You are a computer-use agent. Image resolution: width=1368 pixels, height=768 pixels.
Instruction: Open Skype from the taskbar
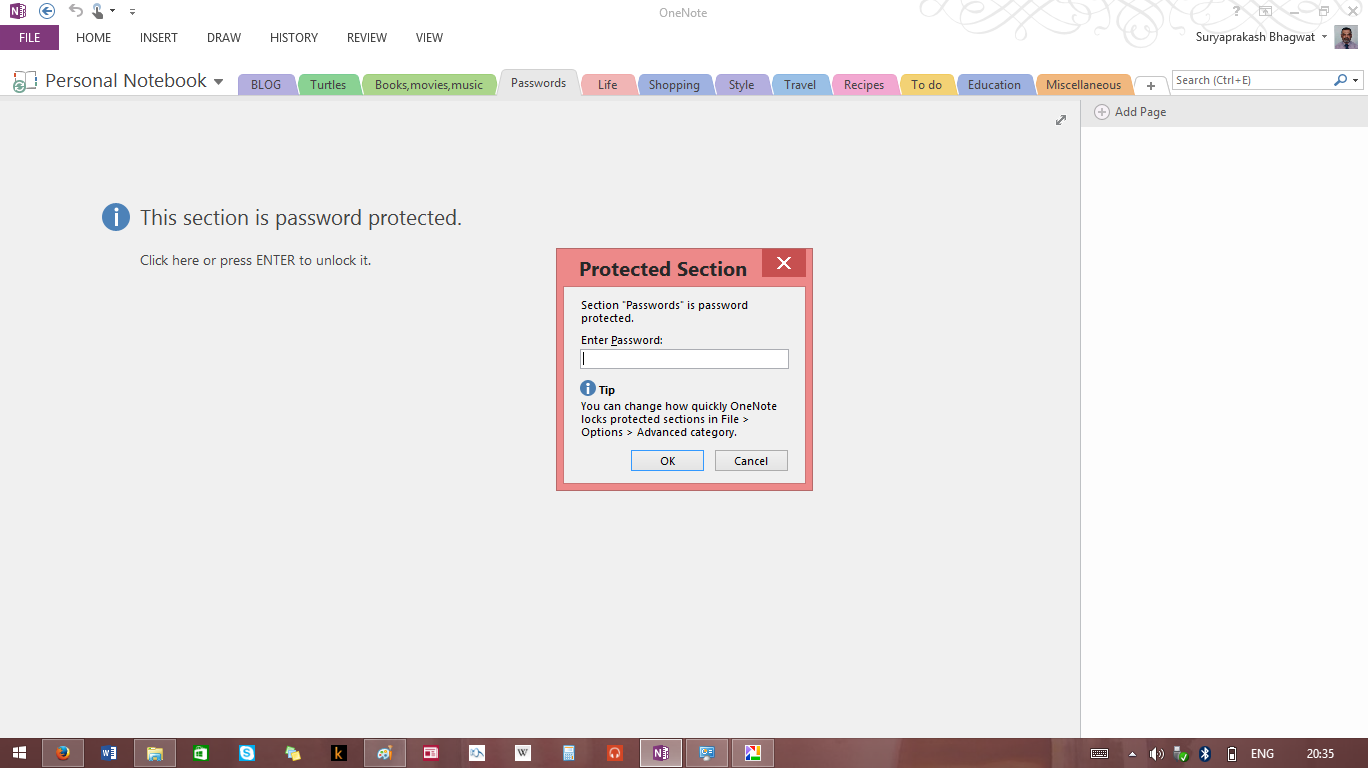pos(247,753)
